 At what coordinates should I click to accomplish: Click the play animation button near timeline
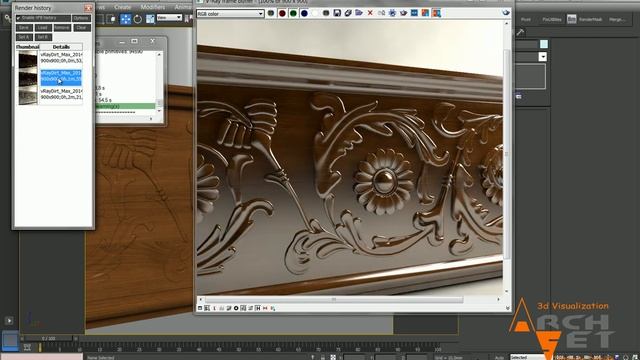click(9, 321)
